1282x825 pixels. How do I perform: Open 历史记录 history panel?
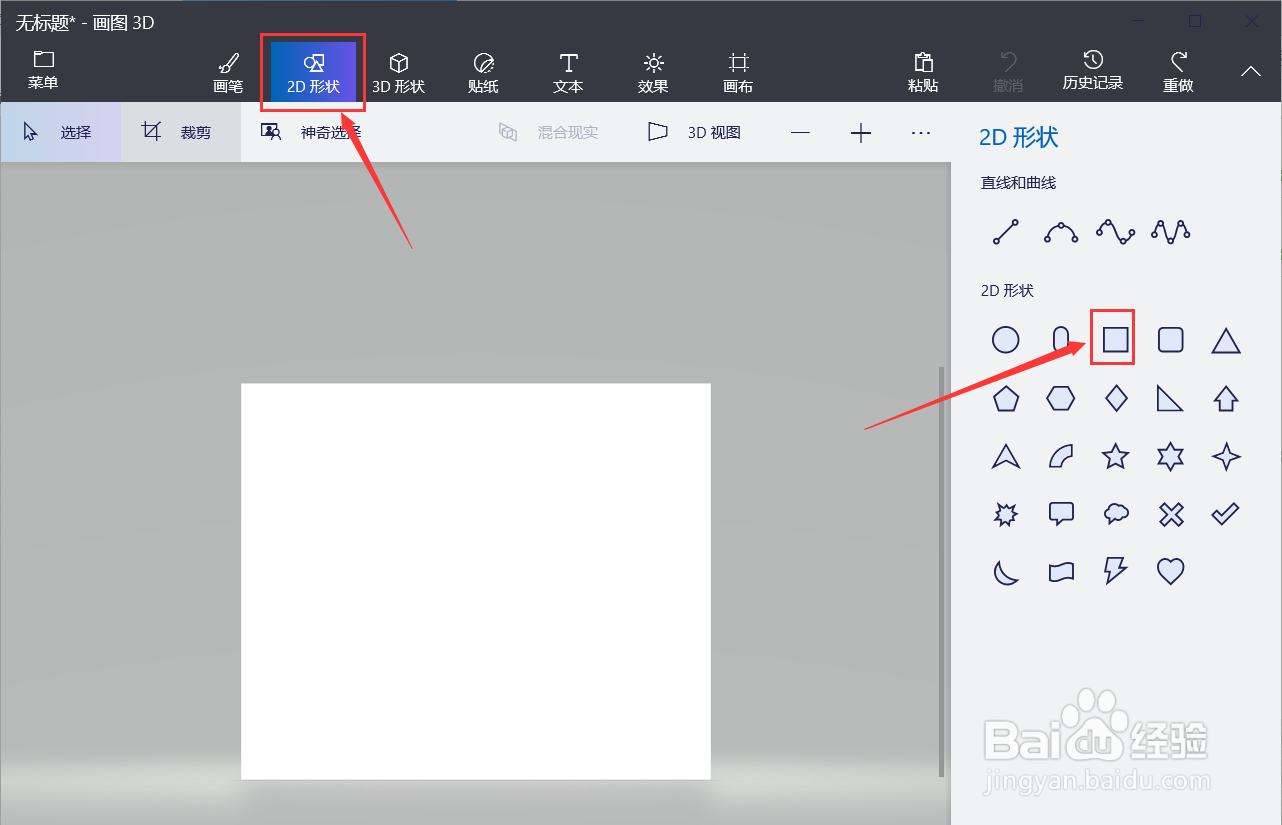[x=1093, y=71]
